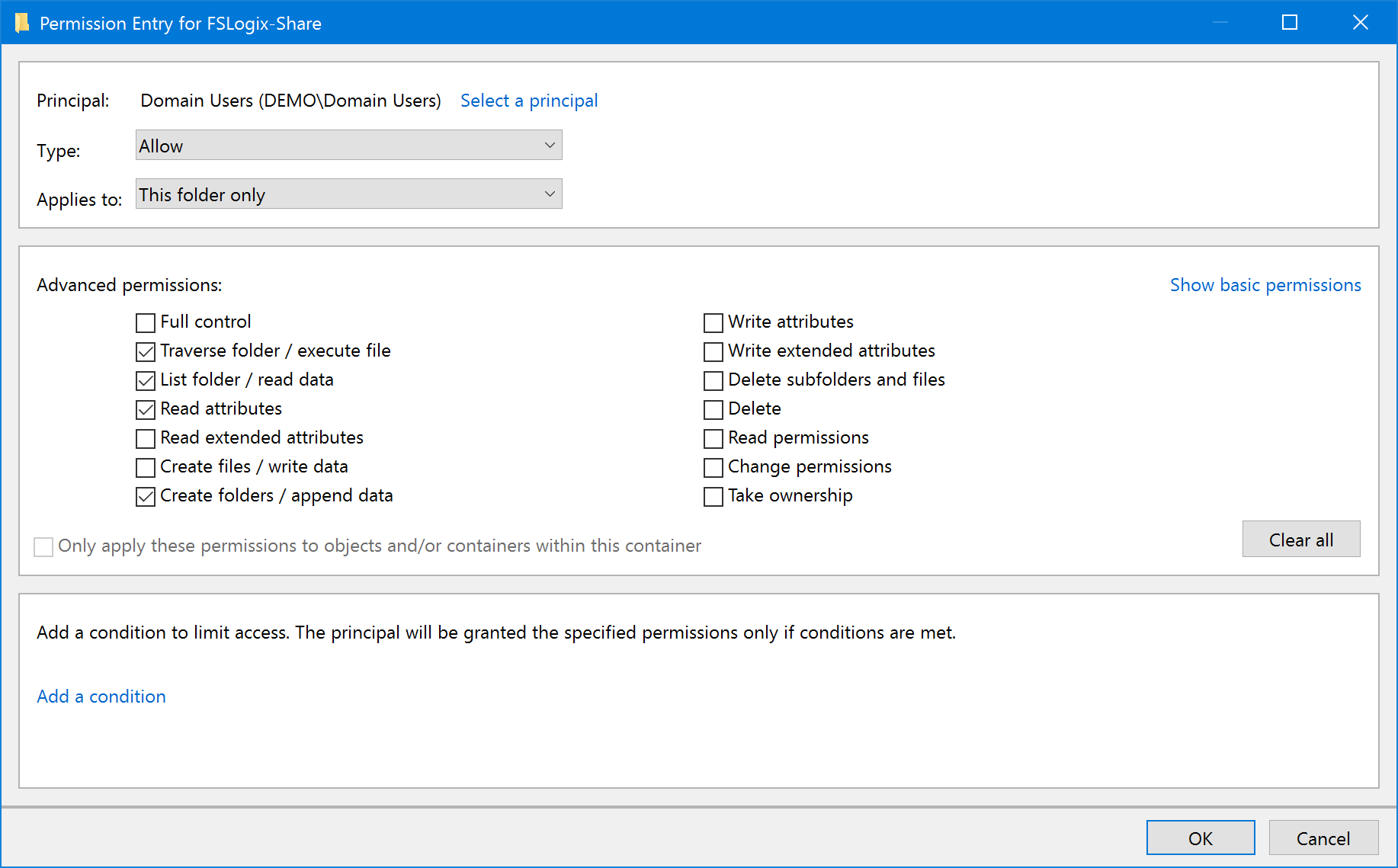Uncheck List folder / read data

point(145,380)
